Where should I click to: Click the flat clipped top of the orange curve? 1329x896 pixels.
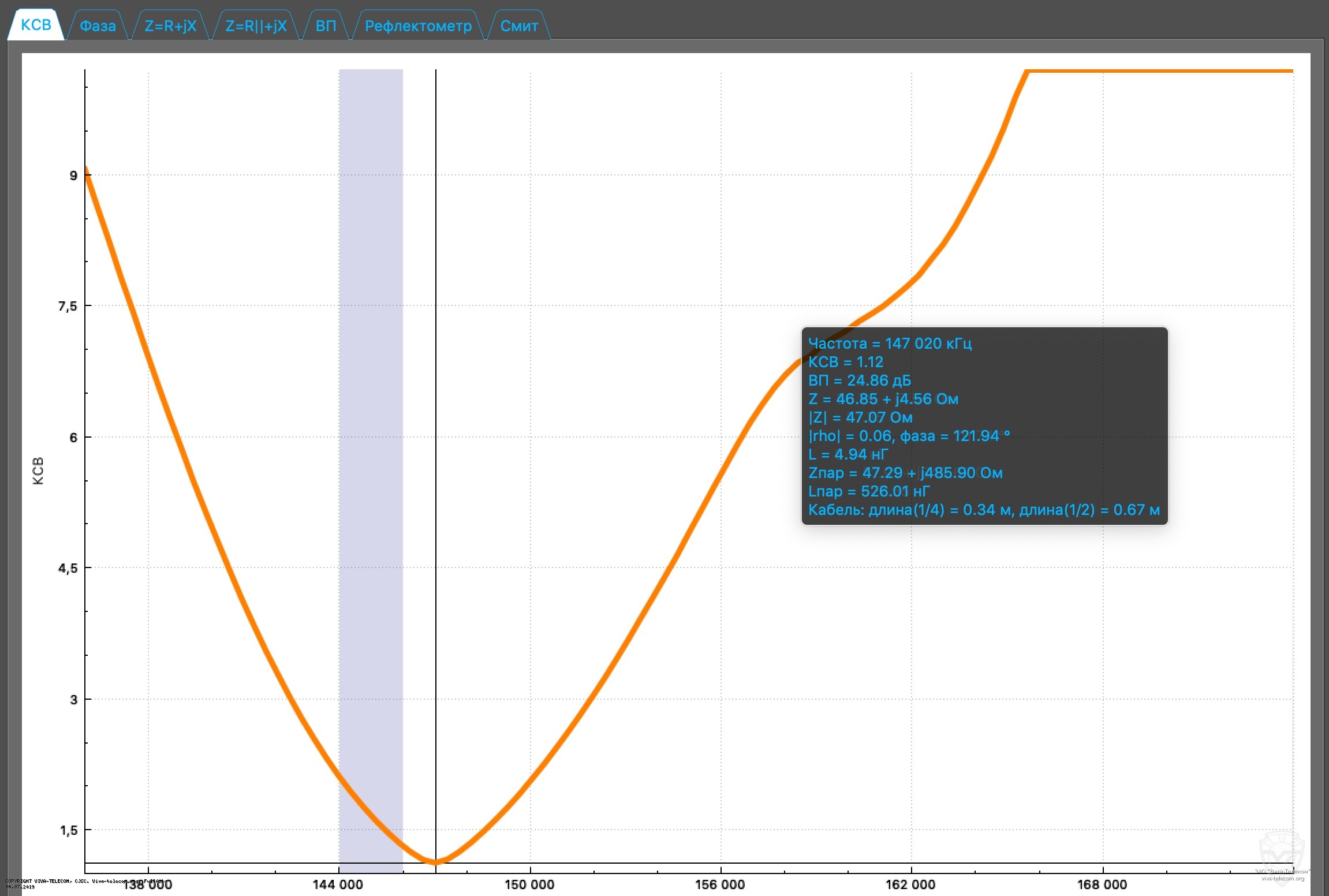coord(1155,71)
